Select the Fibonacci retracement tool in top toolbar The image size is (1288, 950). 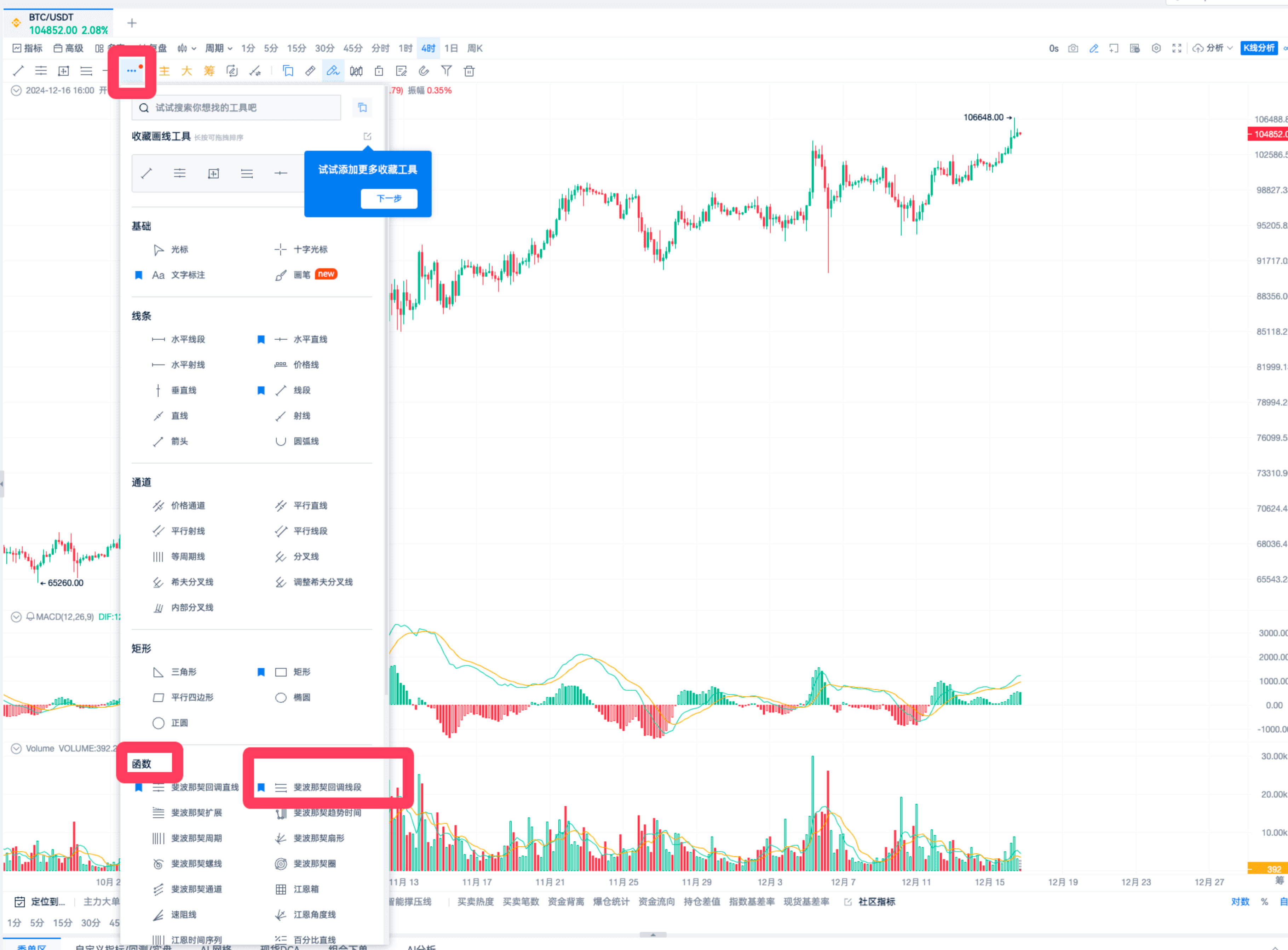(41, 71)
